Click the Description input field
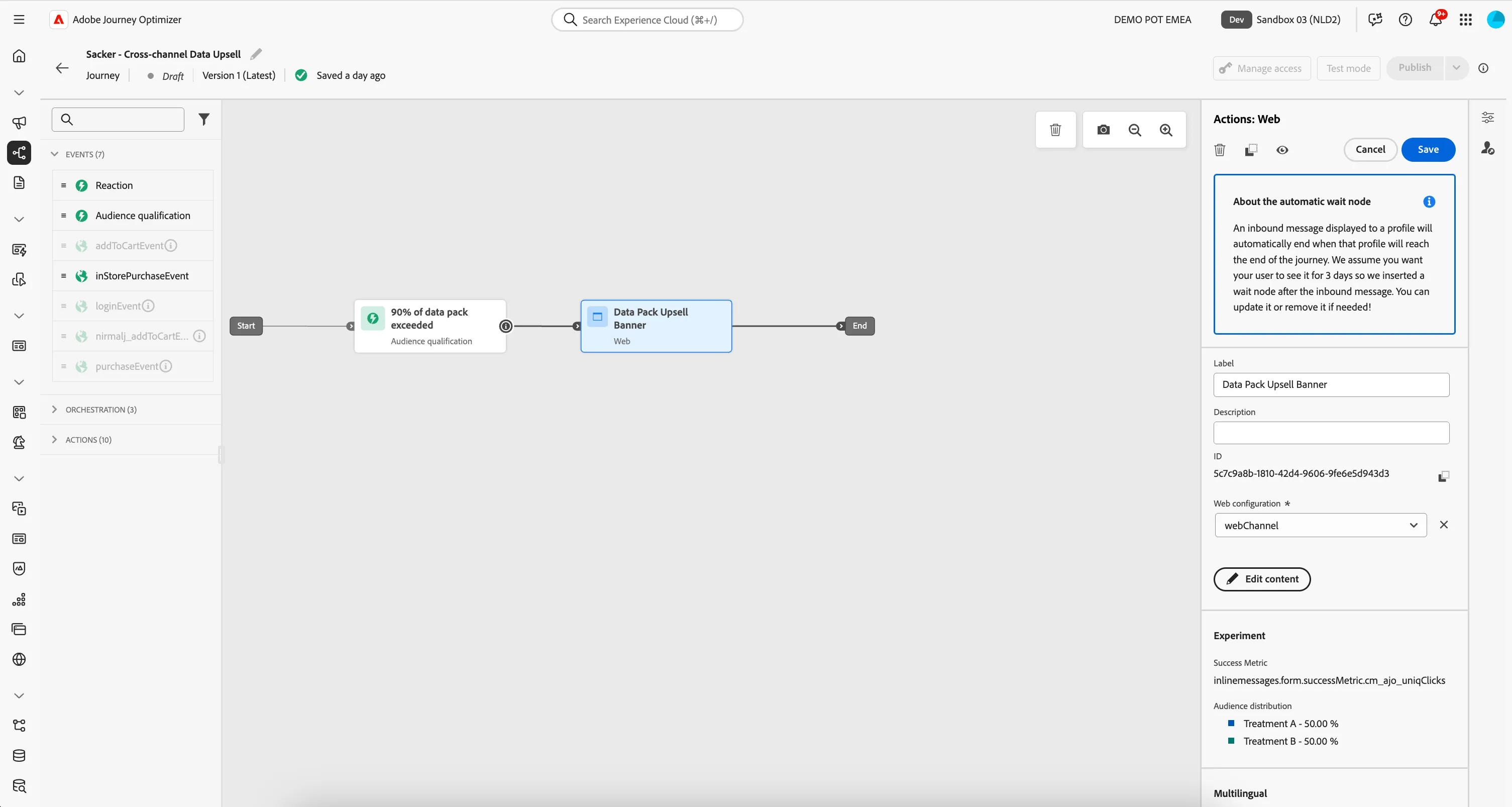1512x807 pixels. tap(1331, 433)
